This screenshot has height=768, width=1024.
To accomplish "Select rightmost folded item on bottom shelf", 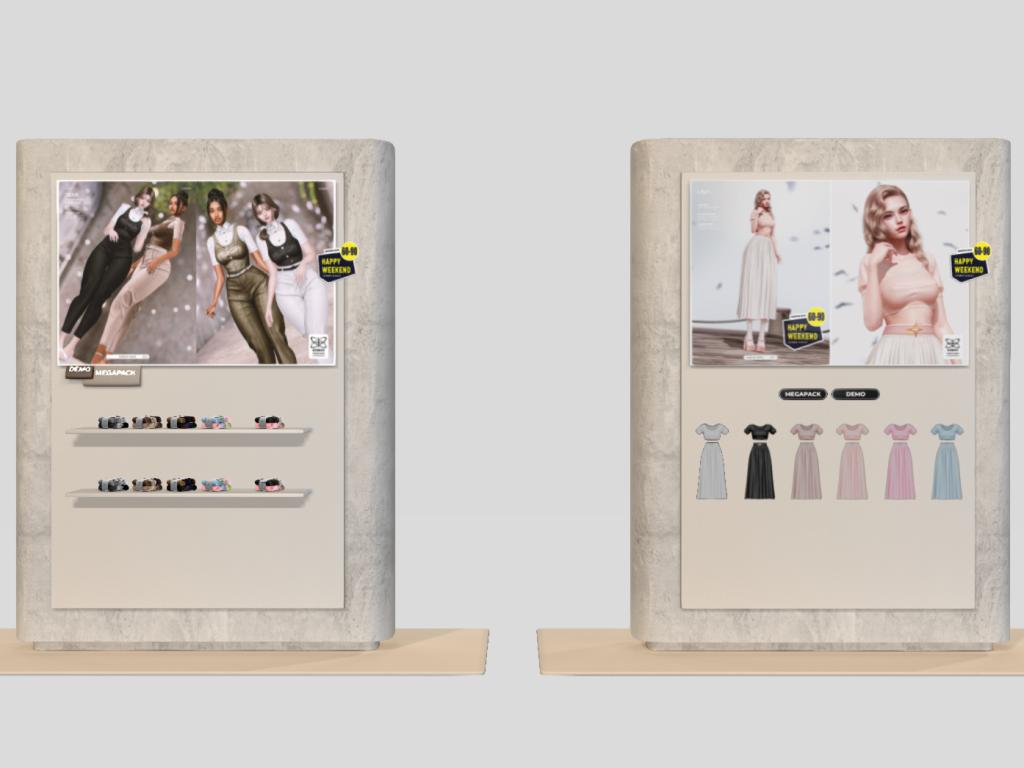I will (x=269, y=485).
